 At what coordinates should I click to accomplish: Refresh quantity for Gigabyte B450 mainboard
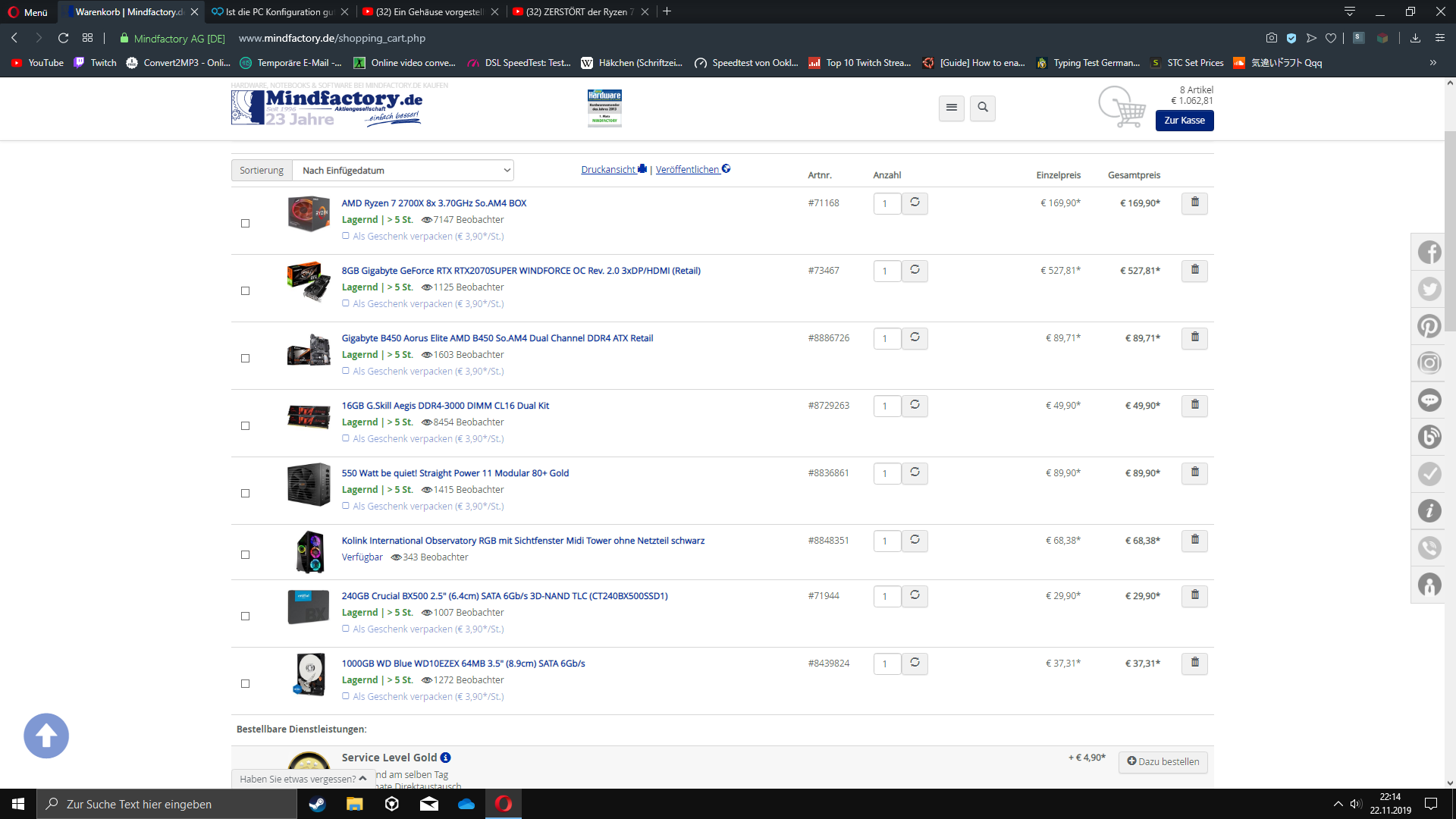[x=915, y=338]
